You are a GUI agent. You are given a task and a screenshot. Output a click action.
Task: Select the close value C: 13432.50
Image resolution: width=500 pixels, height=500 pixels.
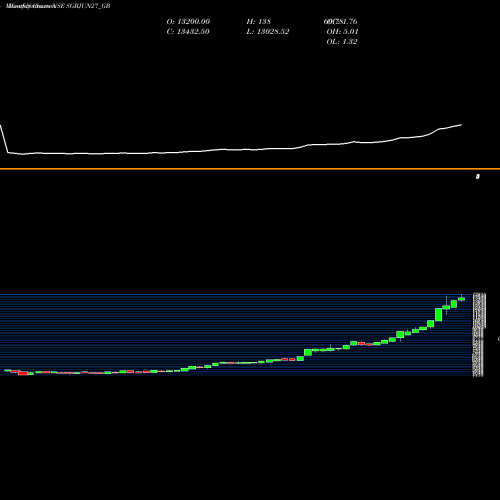click(188, 32)
